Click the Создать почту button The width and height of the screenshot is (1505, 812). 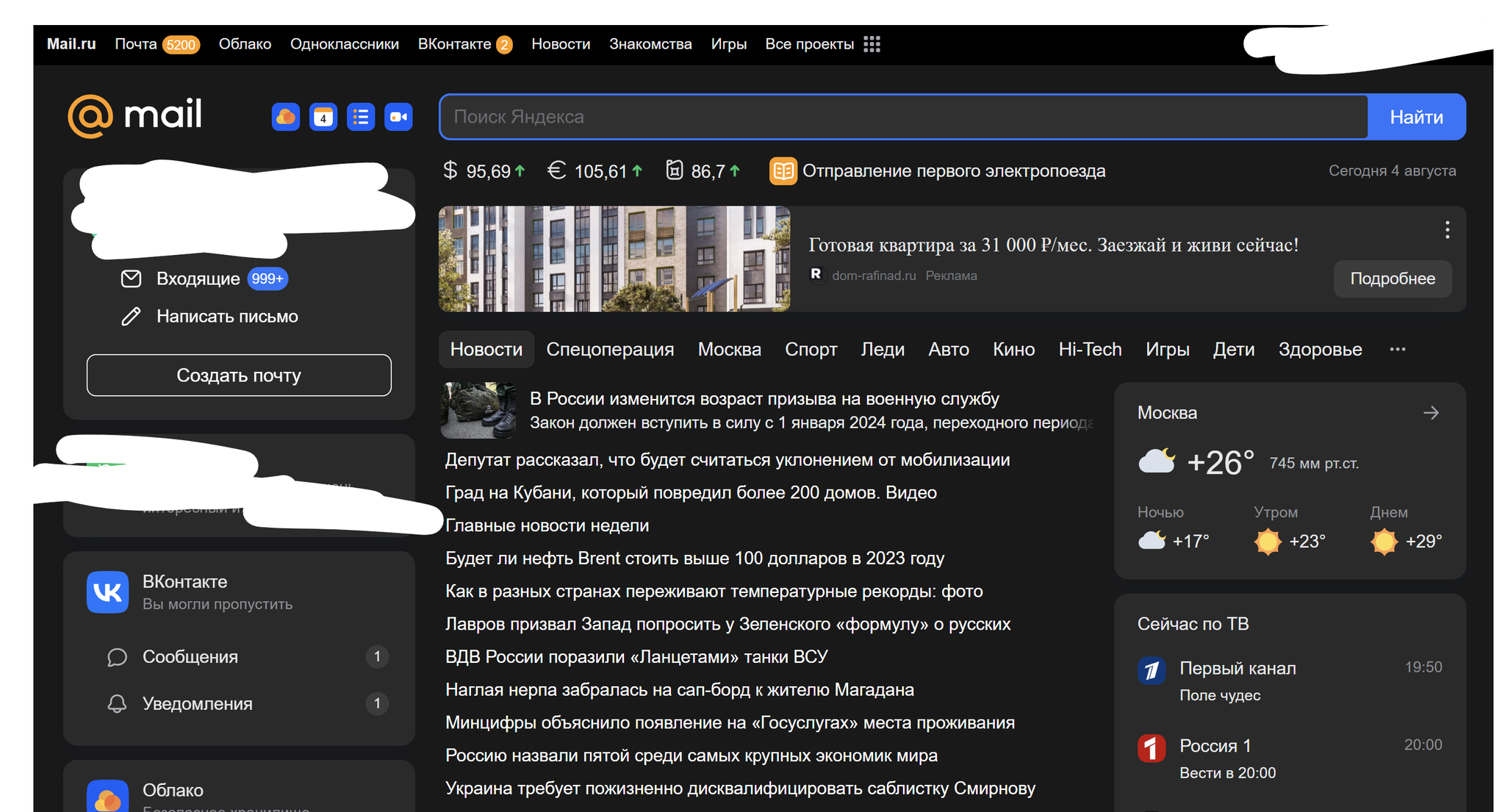[x=239, y=376]
